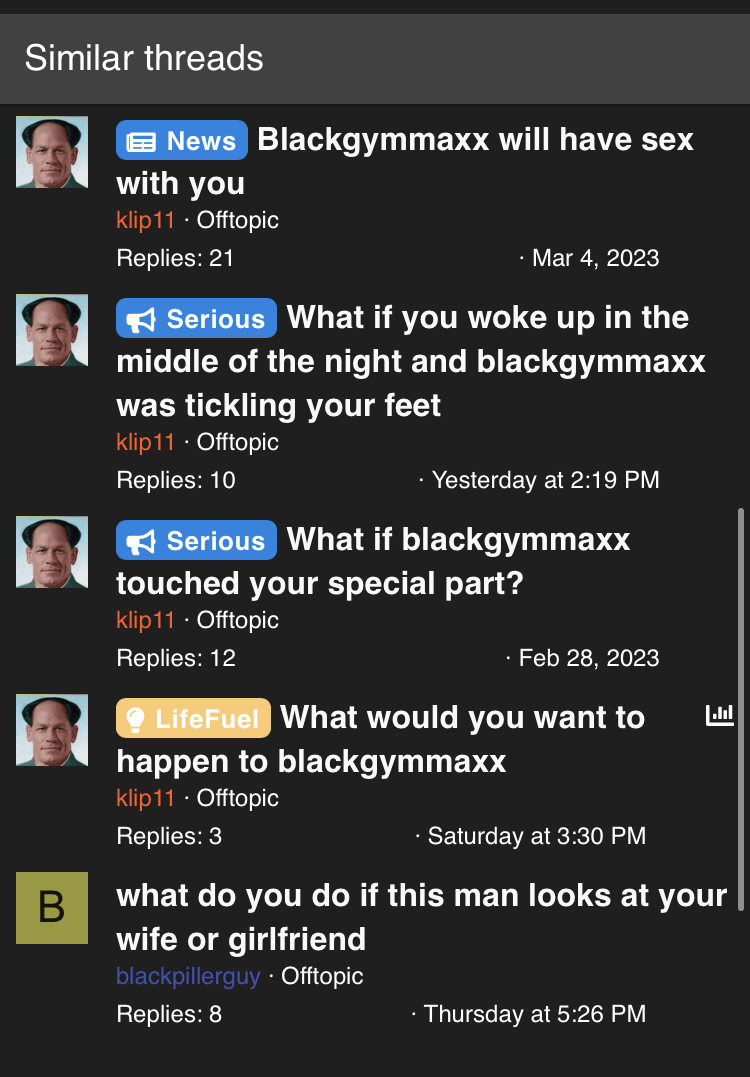Open thread 'What if blackgymmaxx touched your special part?'
750x1077 pixels.
click(373, 561)
